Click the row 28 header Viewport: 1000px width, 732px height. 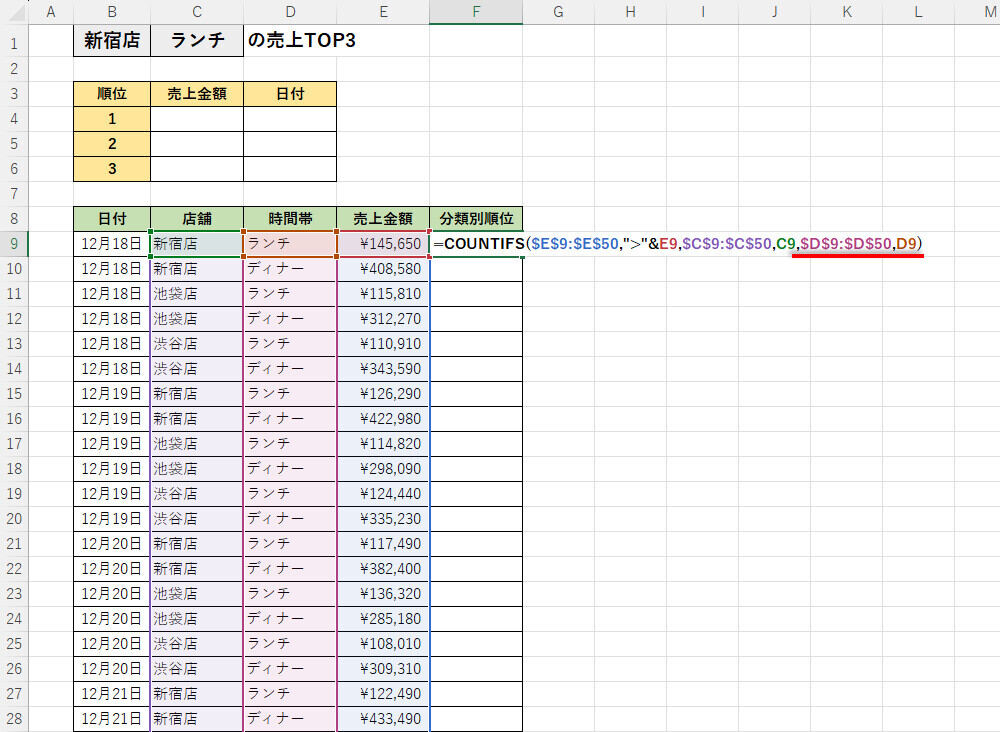(14, 719)
